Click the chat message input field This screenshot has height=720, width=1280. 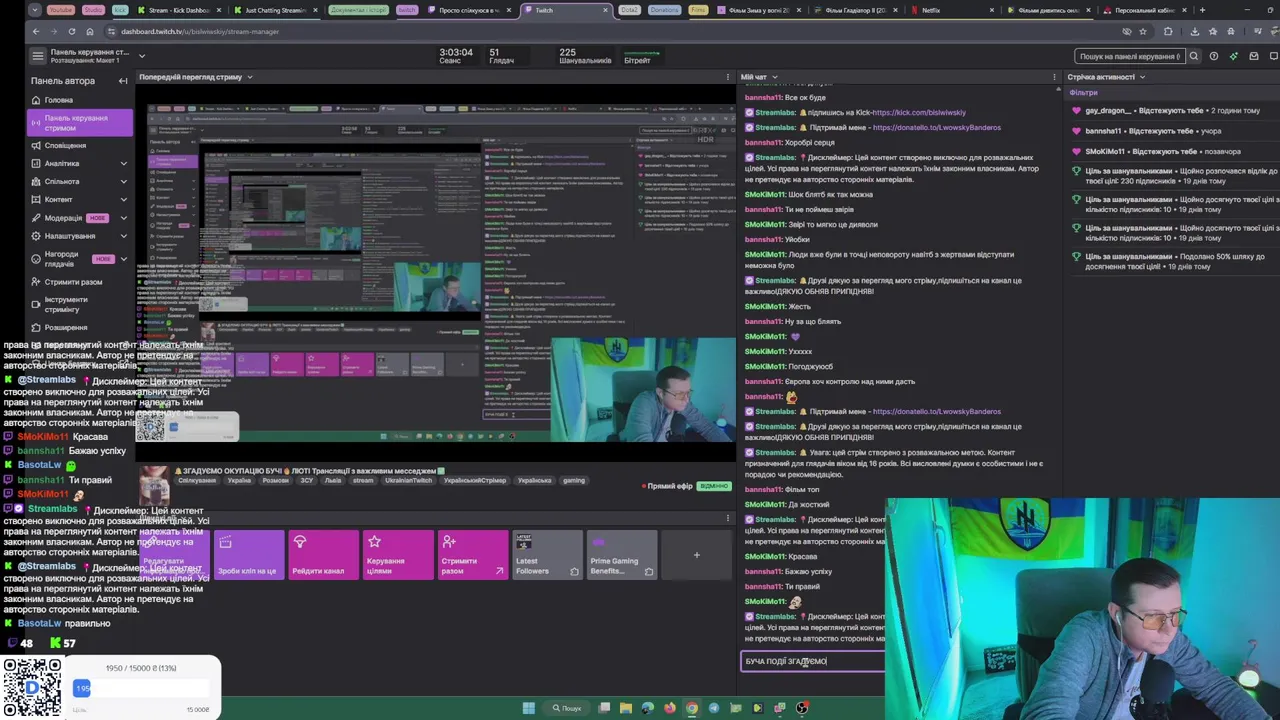tap(812, 661)
